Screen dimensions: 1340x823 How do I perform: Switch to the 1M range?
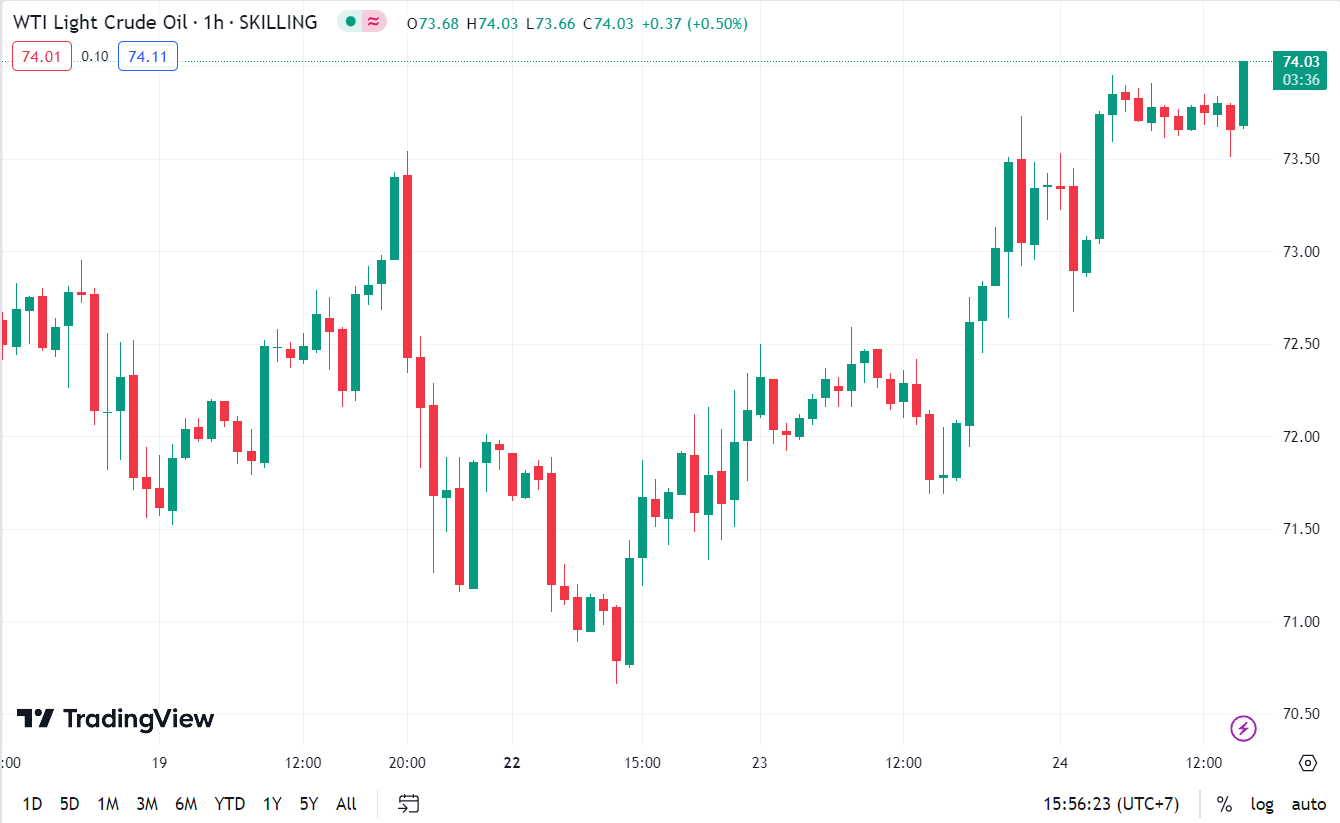[108, 804]
